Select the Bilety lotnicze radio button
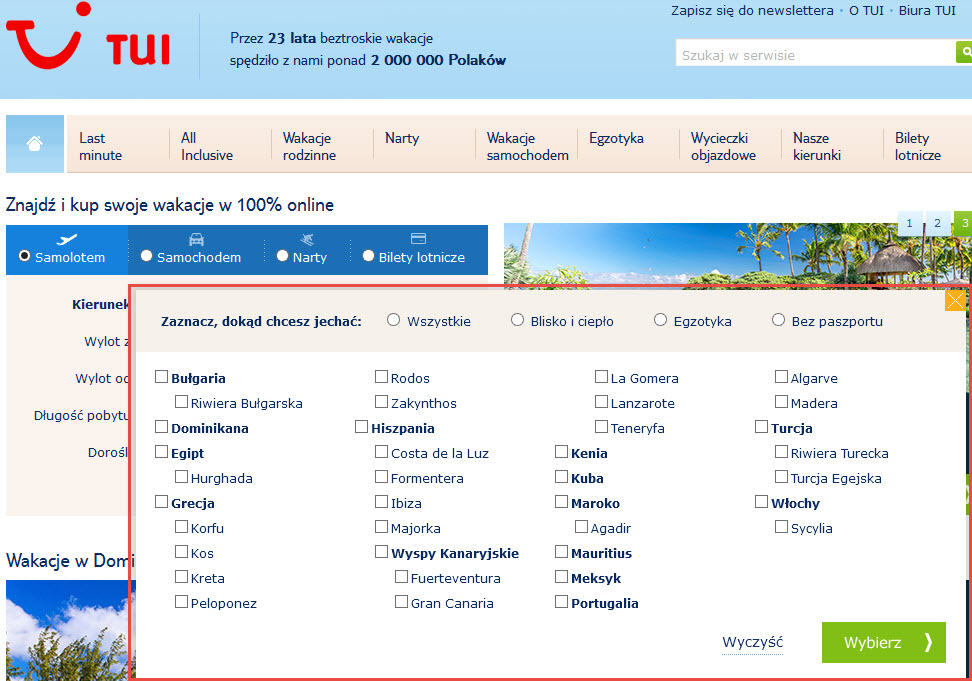The height and width of the screenshot is (681, 972). coord(368,256)
